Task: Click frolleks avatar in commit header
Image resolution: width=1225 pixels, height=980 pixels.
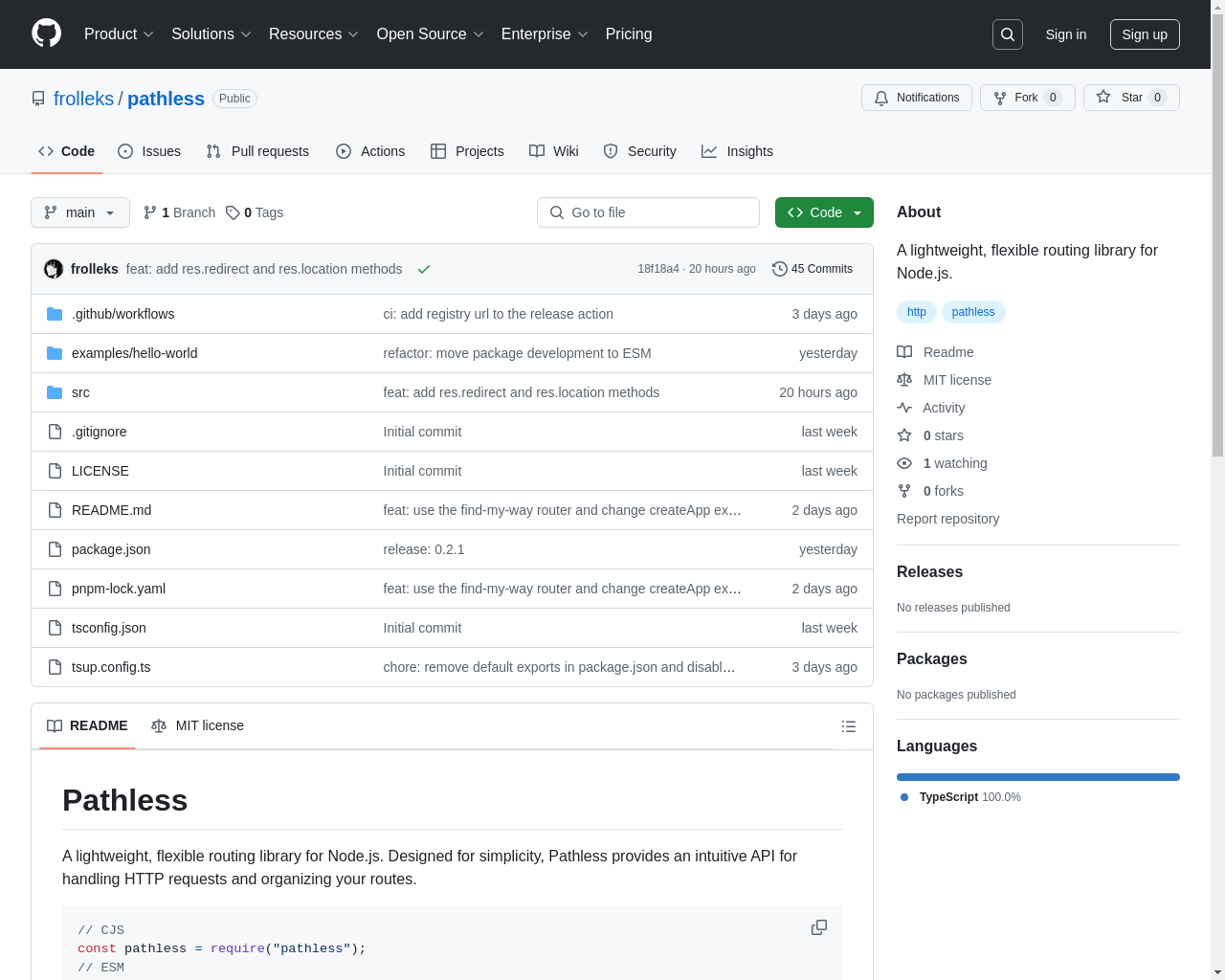Action: coord(54,269)
